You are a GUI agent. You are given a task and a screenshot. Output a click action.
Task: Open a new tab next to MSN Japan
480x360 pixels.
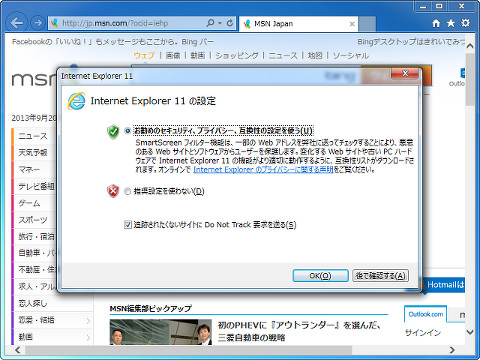[x=367, y=24]
